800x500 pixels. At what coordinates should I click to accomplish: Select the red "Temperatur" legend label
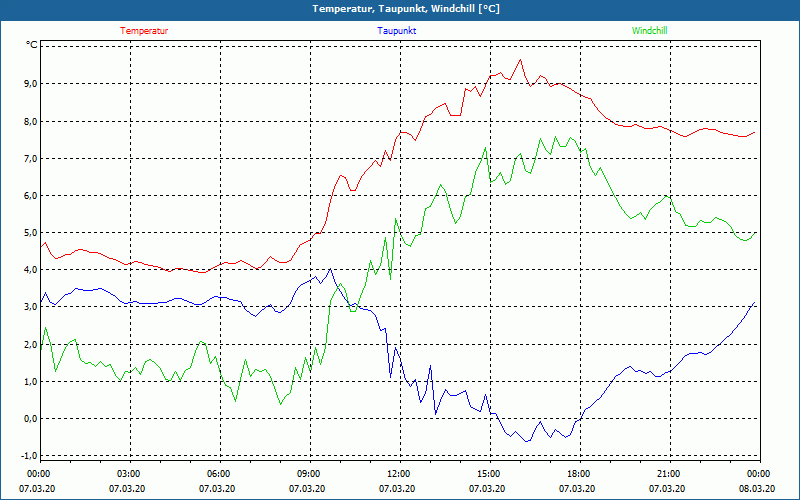[x=144, y=31]
